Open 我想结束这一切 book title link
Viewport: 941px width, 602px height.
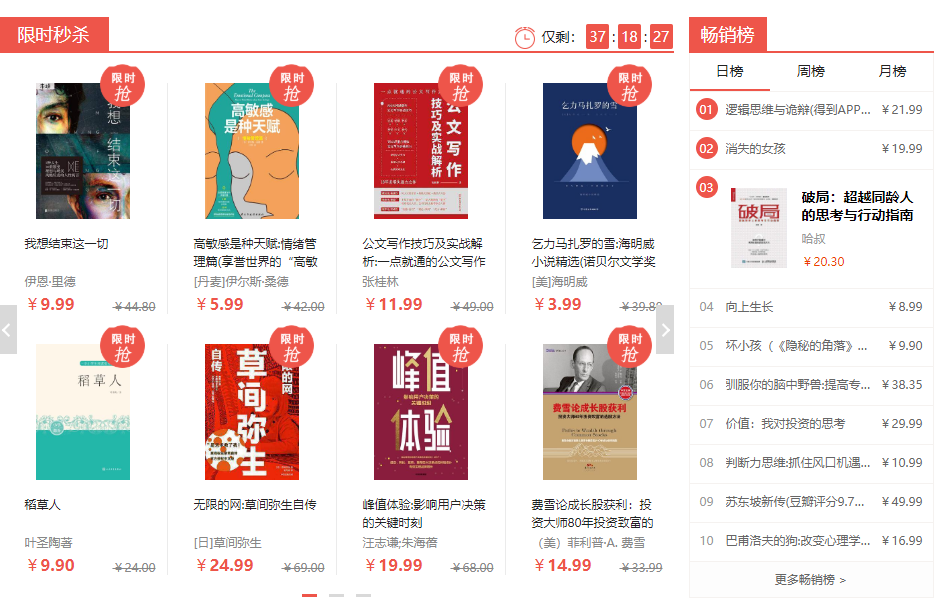point(66,244)
